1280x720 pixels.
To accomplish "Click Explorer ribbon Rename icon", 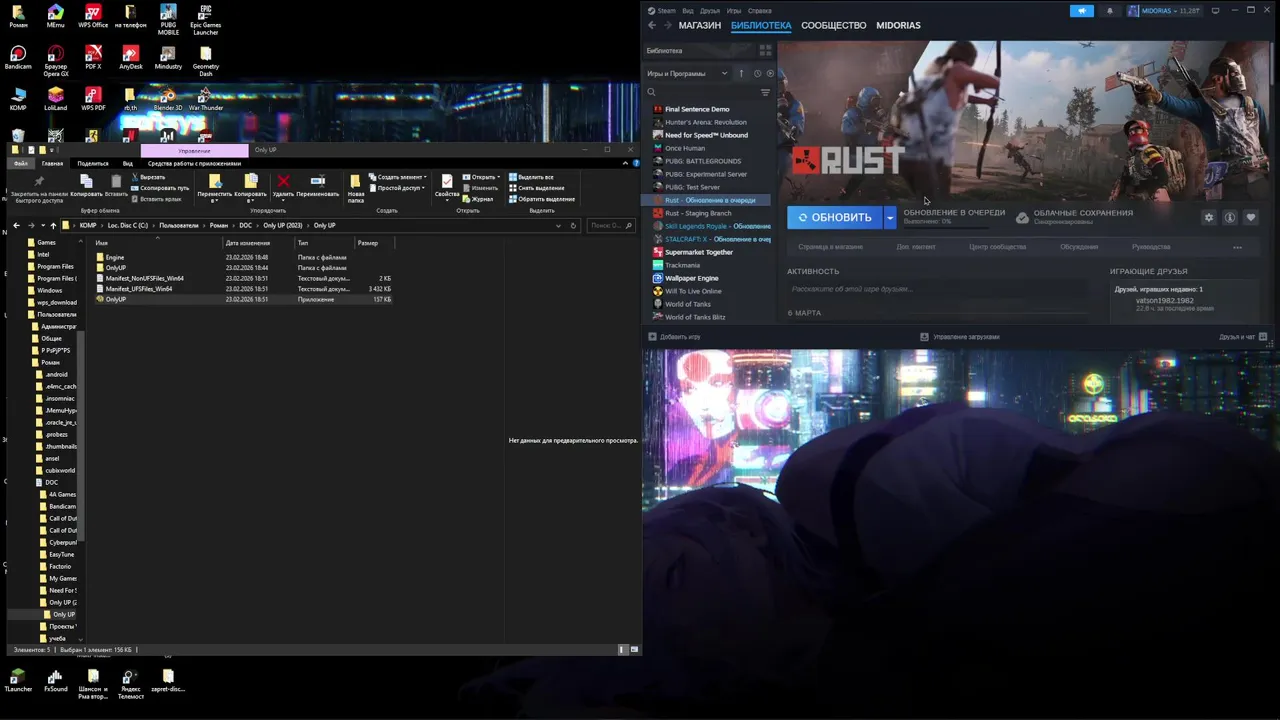I will coord(317,181).
